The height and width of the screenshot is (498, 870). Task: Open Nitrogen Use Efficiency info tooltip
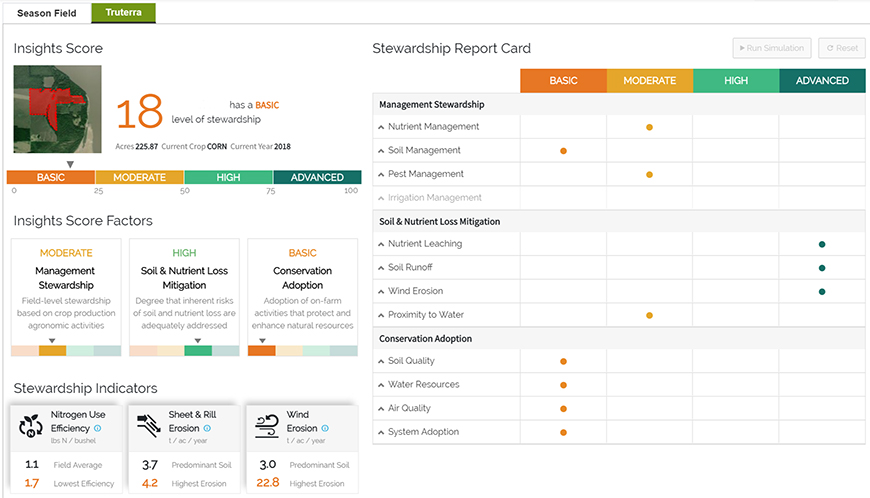pos(97,428)
